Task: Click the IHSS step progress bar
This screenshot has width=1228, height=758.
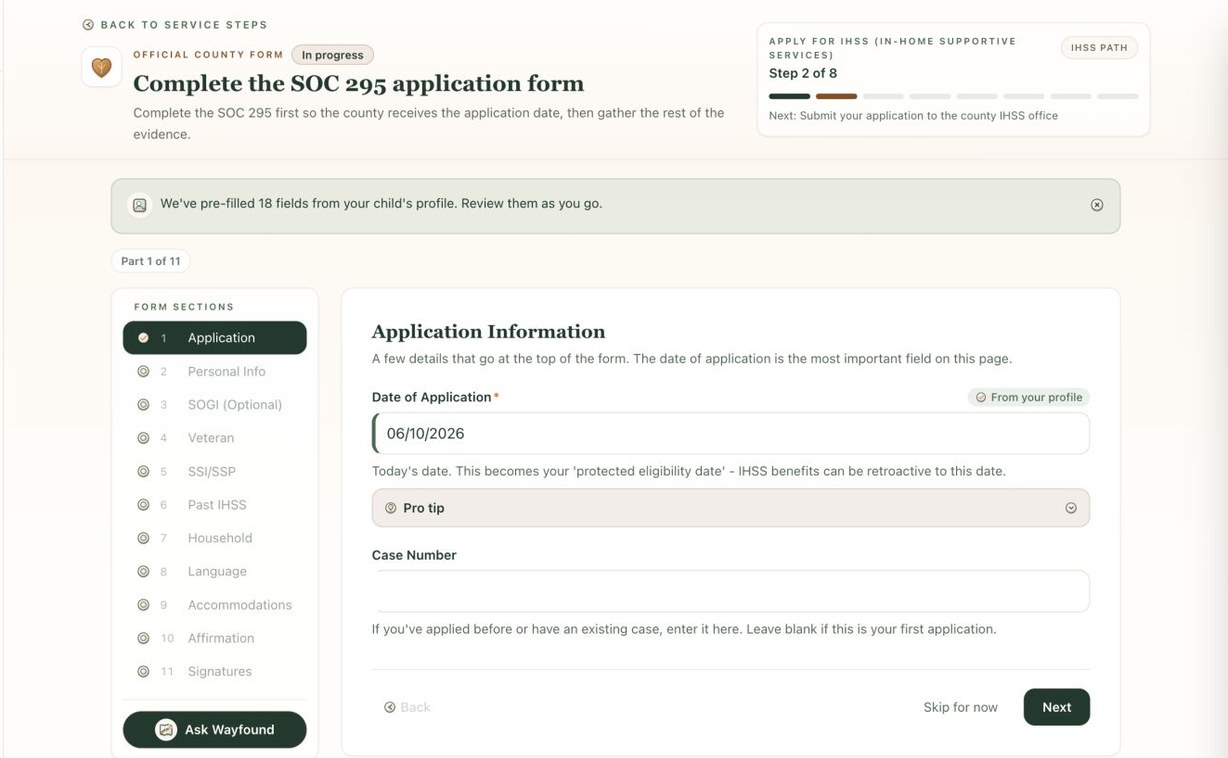Action: [953, 96]
